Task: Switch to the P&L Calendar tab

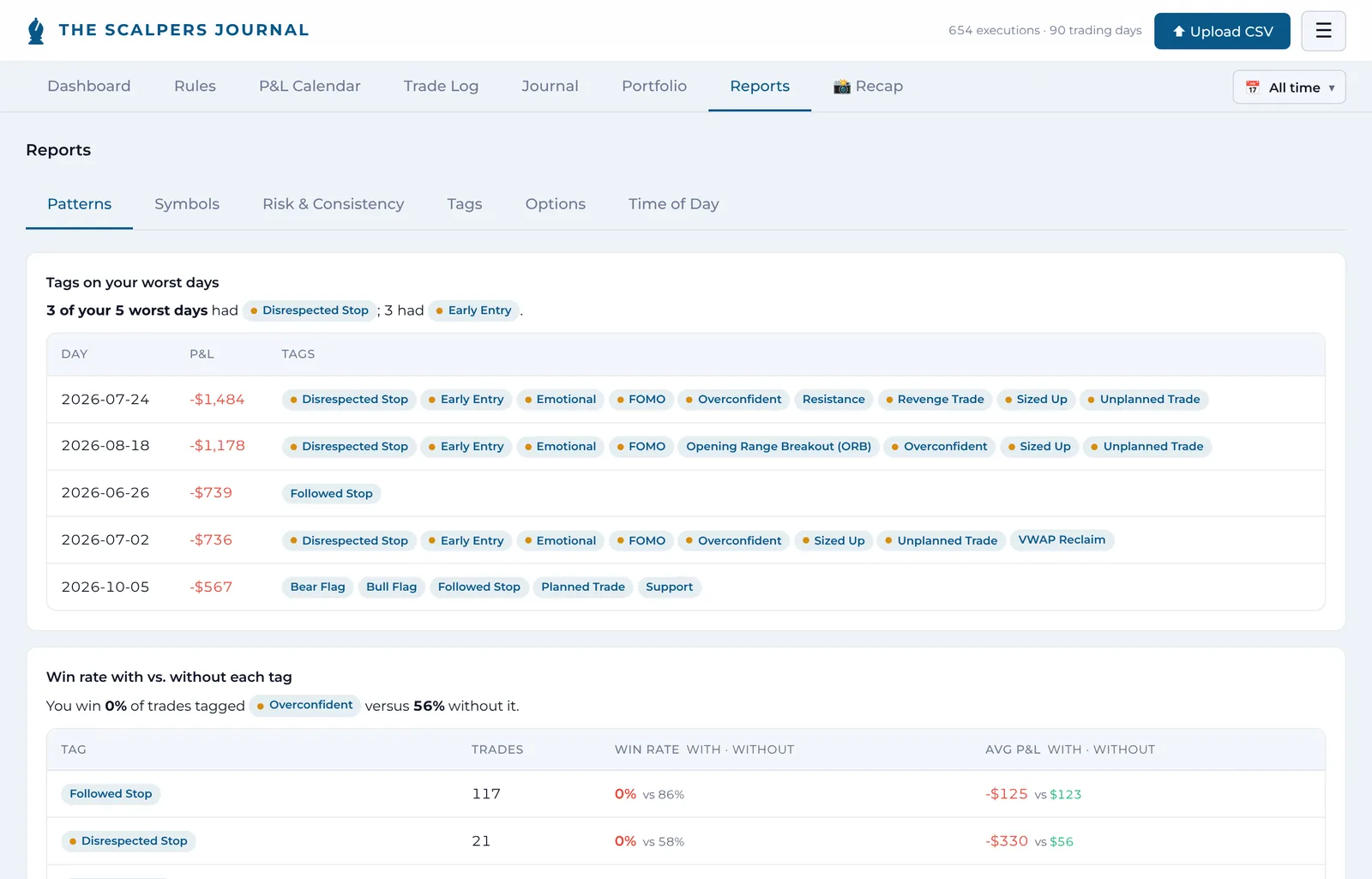Action: point(310,86)
